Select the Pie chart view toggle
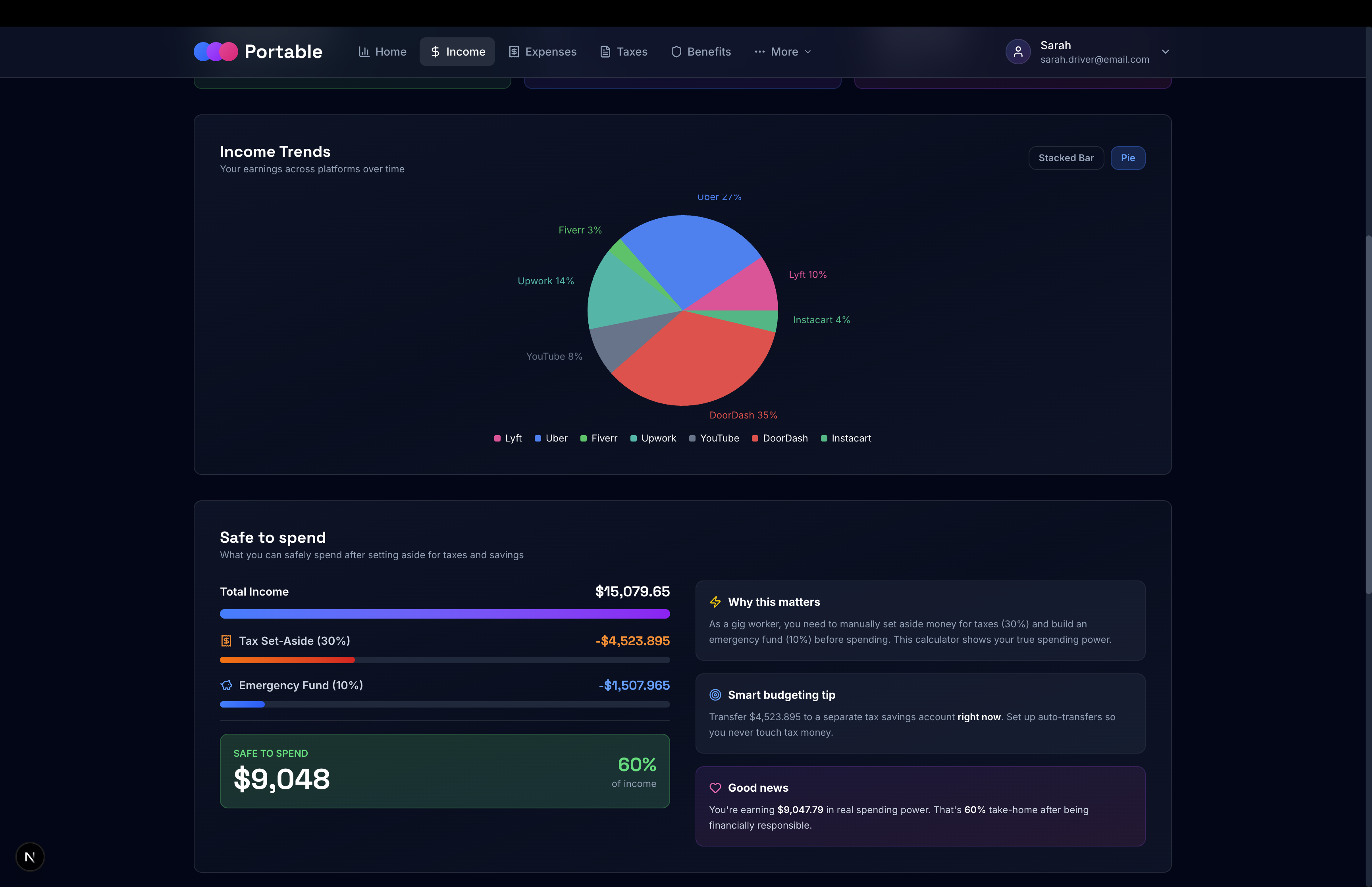The width and height of the screenshot is (1372, 887). [x=1127, y=158]
